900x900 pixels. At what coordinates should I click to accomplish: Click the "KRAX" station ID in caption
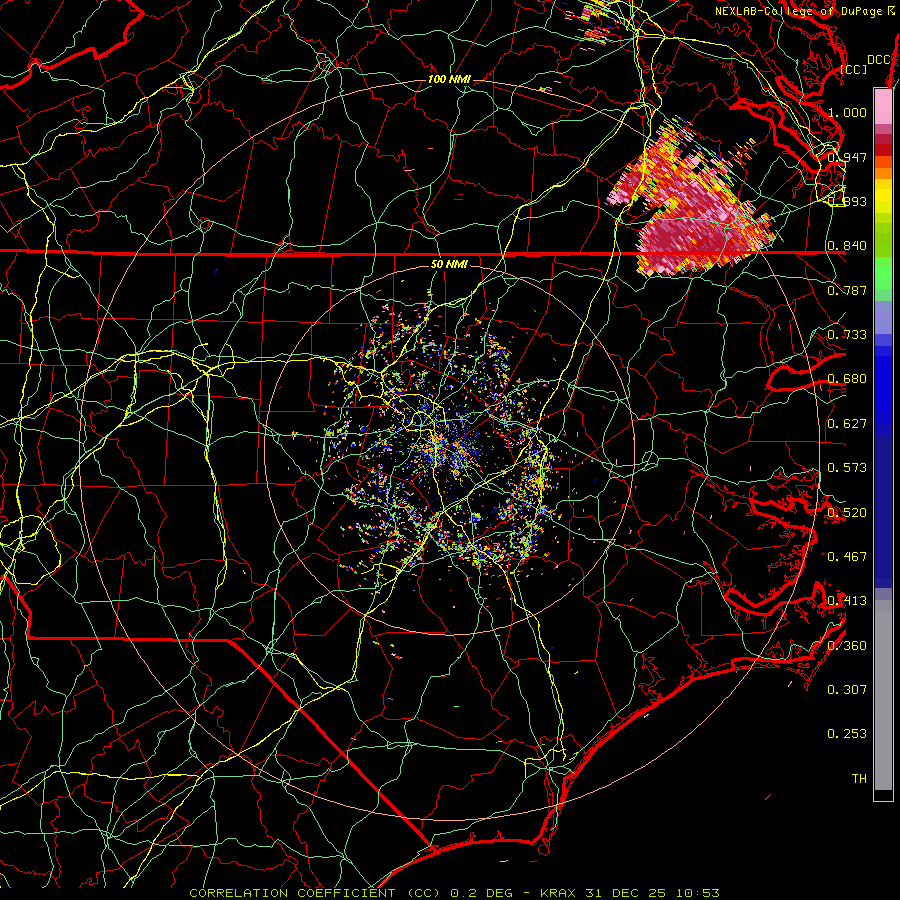tap(560, 893)
